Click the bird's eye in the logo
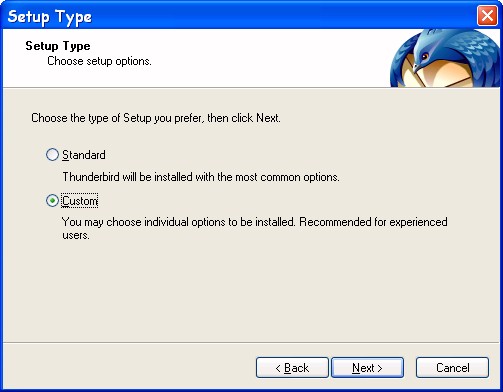Viewport: 503px width, 392px height. [x=425, y=56]
